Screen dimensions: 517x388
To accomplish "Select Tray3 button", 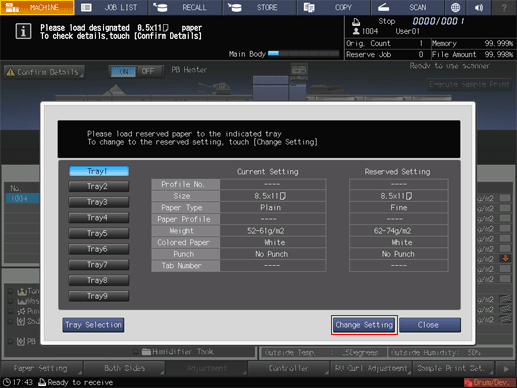I will (99, 202).
